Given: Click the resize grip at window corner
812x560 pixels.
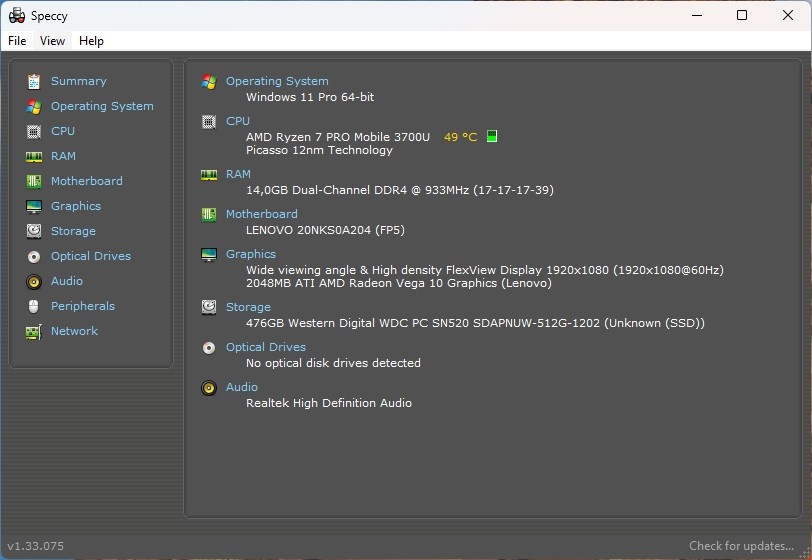Looking at the screenshot, I should point(805,553).
